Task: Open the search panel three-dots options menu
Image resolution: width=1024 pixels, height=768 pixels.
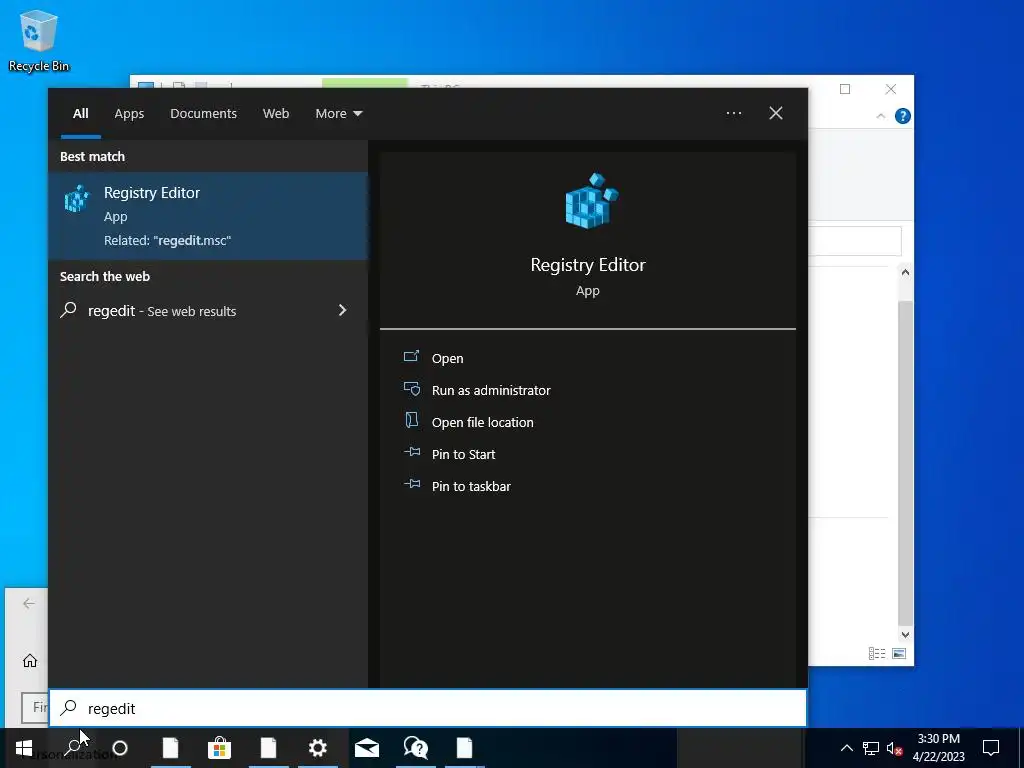Action: coord(734,114)
